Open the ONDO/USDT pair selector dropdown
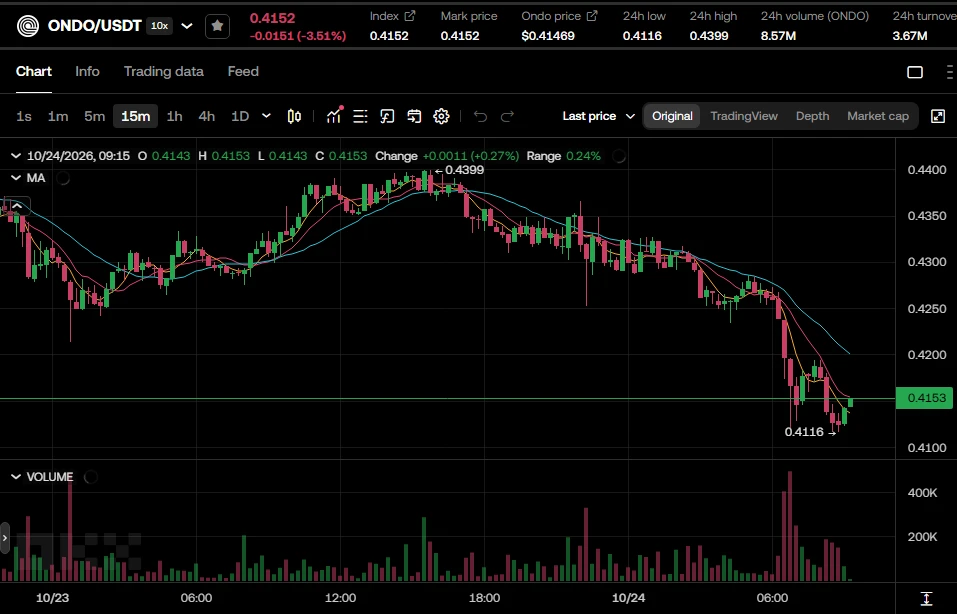Screen dimensions: 957x614 187,26
